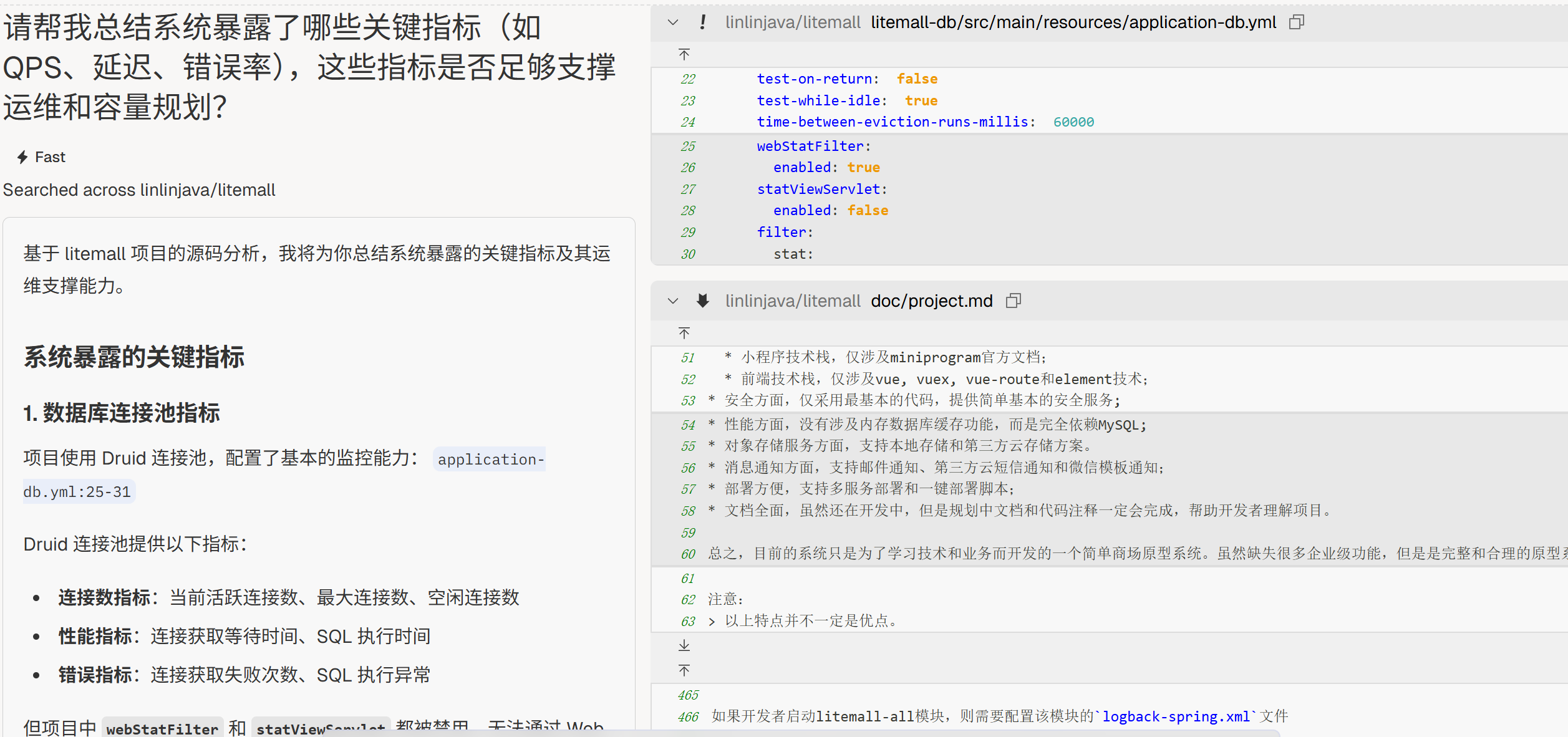Open application-db.yml:25-31 citation reference

(490, 460)
